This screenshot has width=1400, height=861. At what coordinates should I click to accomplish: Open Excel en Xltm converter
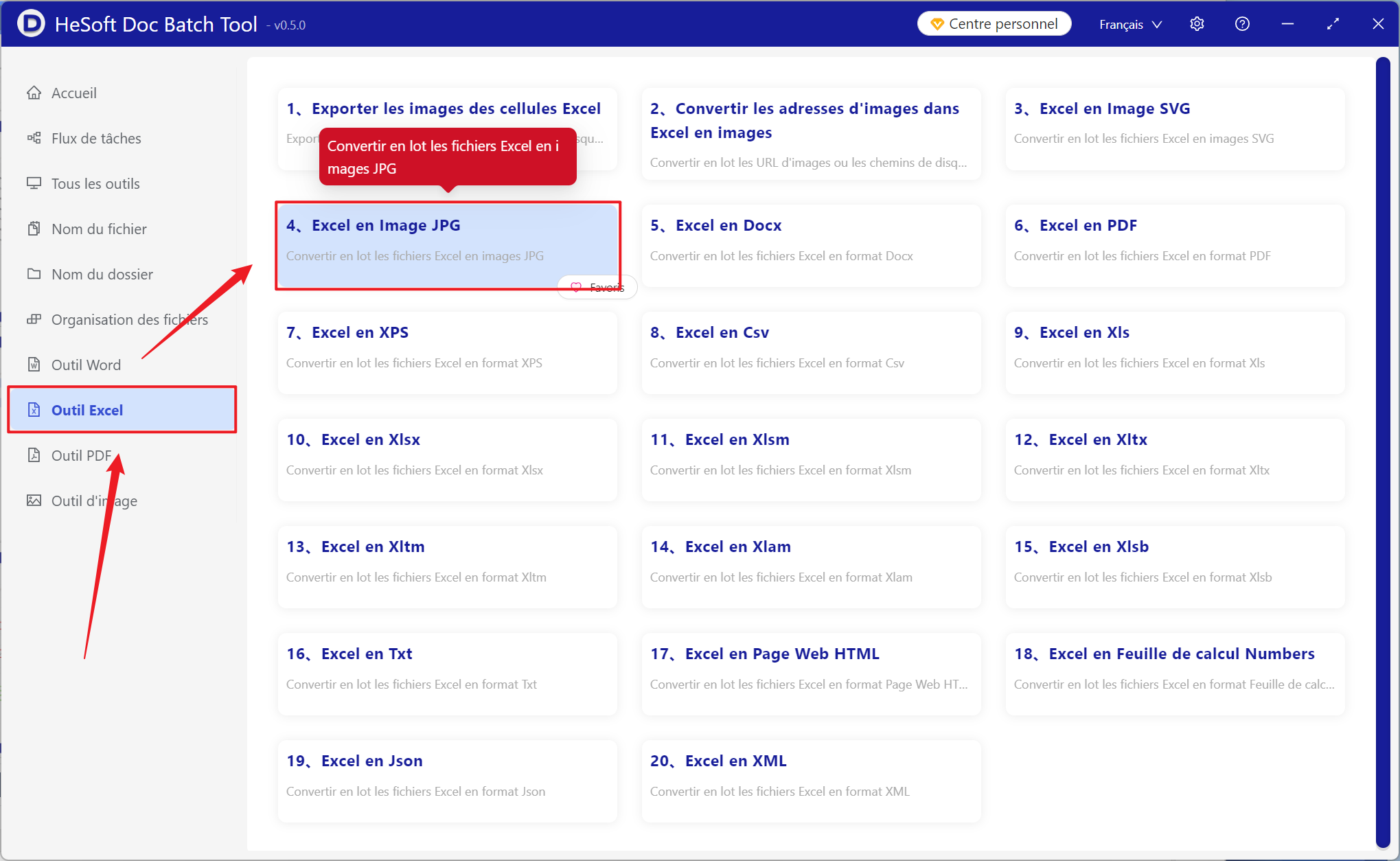click(x=447, y=567)
